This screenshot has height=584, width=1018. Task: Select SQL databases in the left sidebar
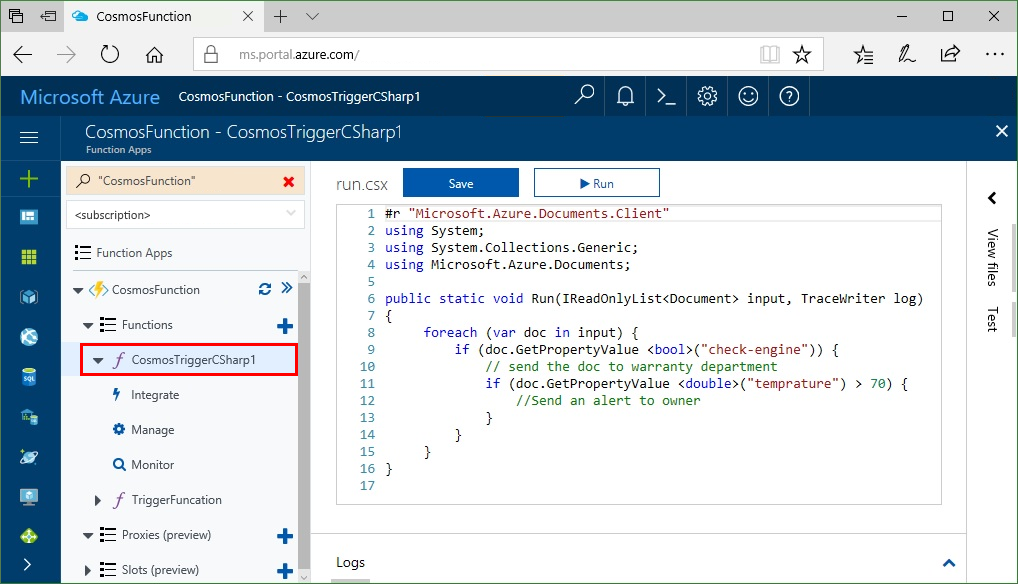27,377
